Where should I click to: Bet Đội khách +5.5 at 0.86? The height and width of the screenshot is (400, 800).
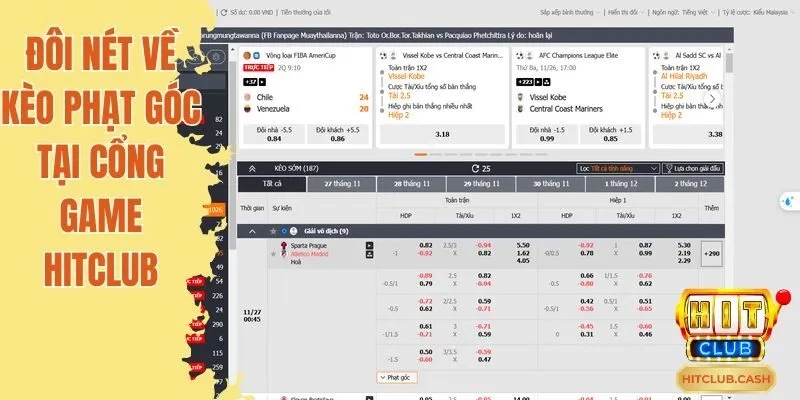(337, 134)
